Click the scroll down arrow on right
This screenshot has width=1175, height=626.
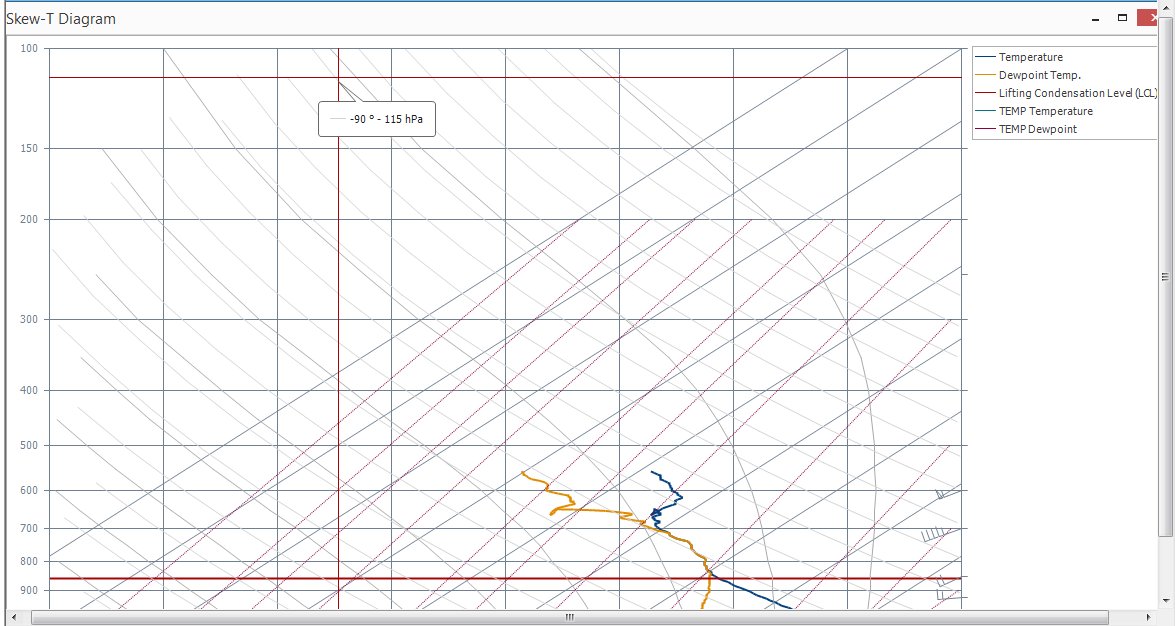[x=1165, y=601]
